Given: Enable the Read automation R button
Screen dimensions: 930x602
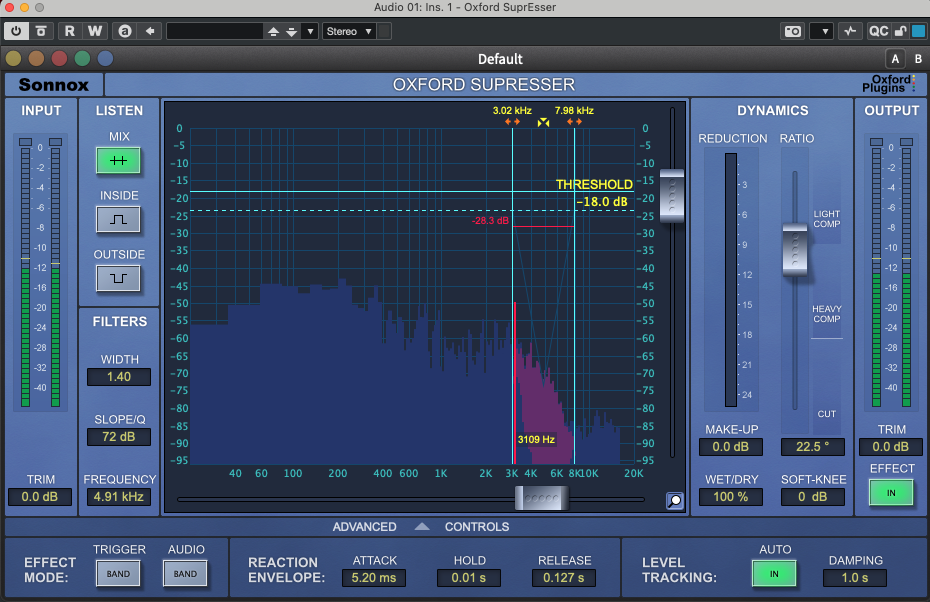Looking at the screenshot, I should point(71,31).
